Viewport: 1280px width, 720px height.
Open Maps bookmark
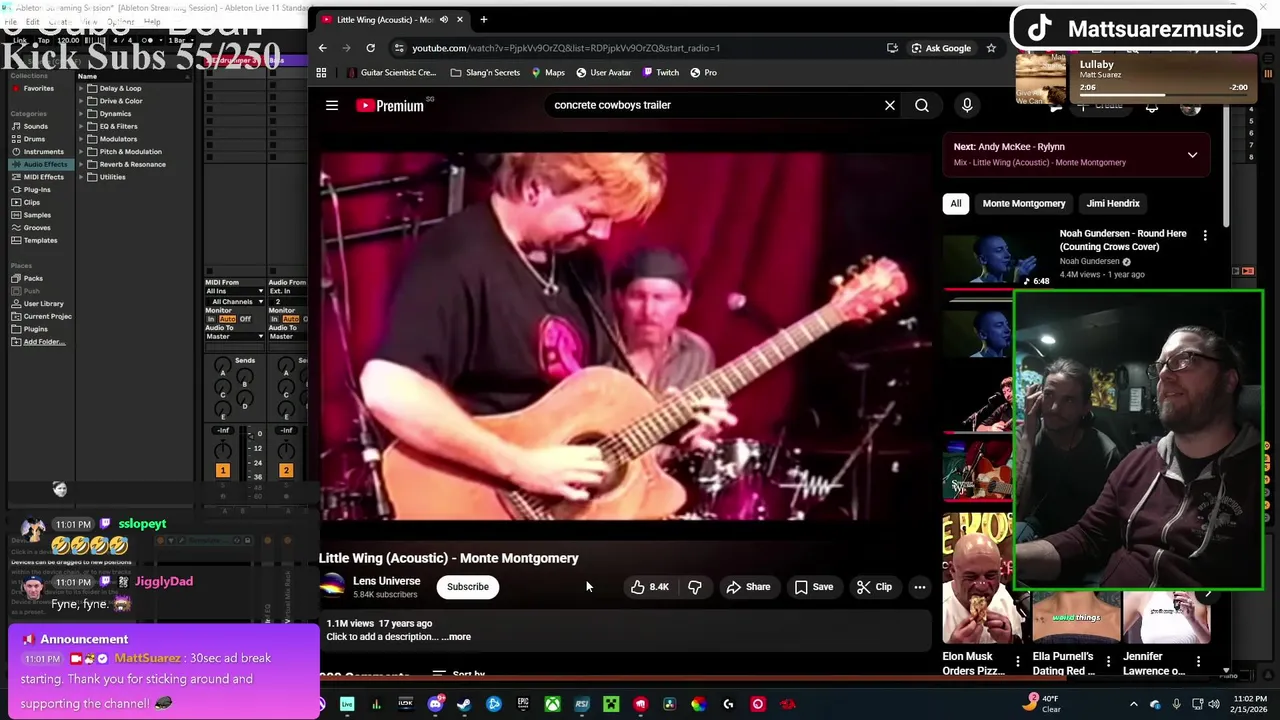point(548,72)
